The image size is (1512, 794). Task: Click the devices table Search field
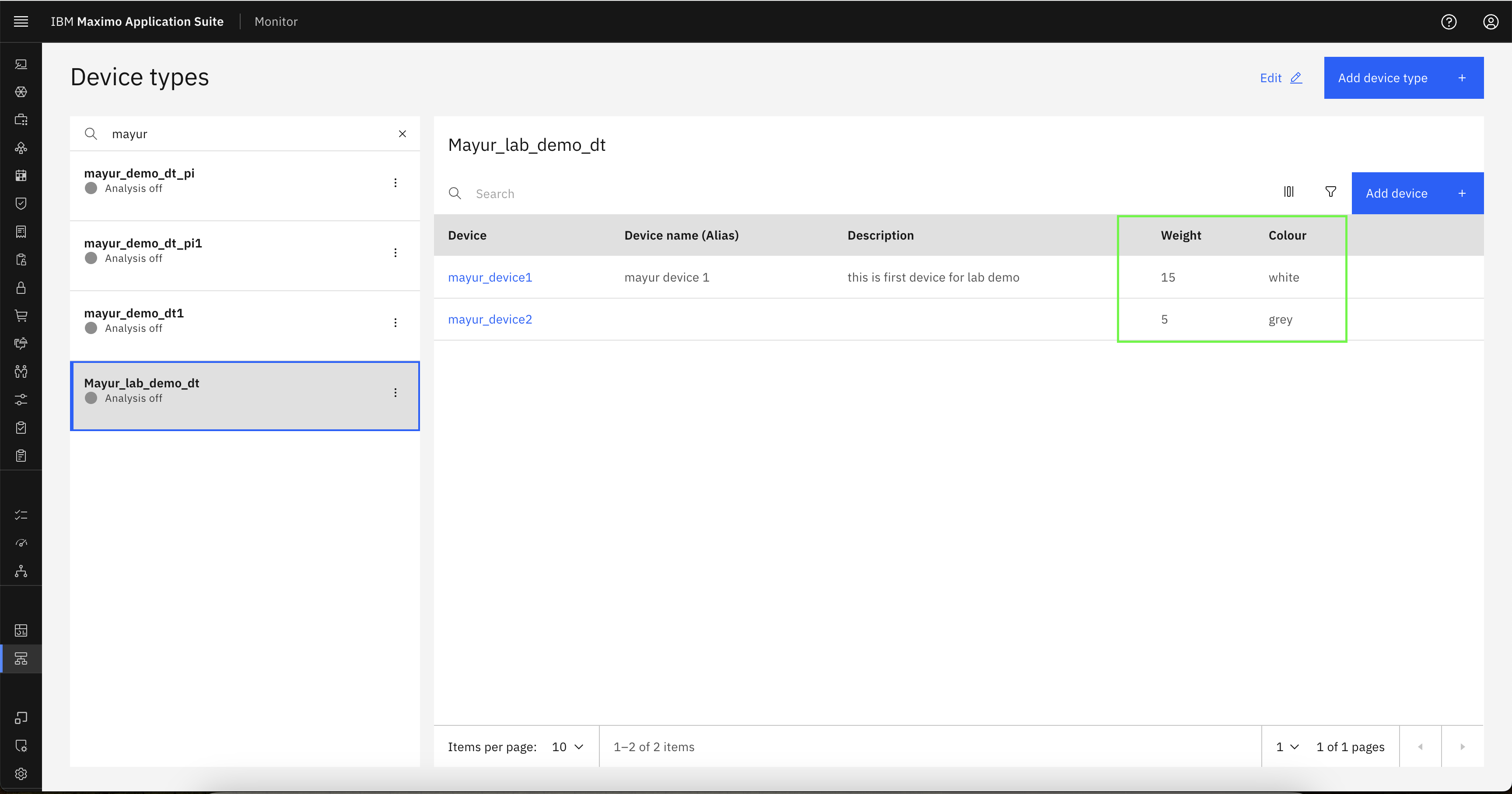click(851, 194)
